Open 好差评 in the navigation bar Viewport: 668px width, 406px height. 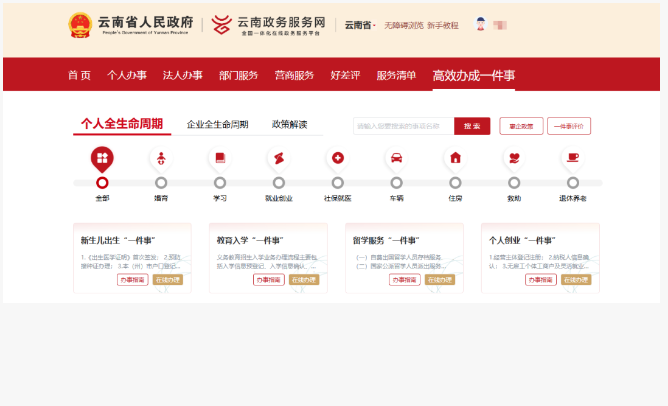[x=346, y=75]
